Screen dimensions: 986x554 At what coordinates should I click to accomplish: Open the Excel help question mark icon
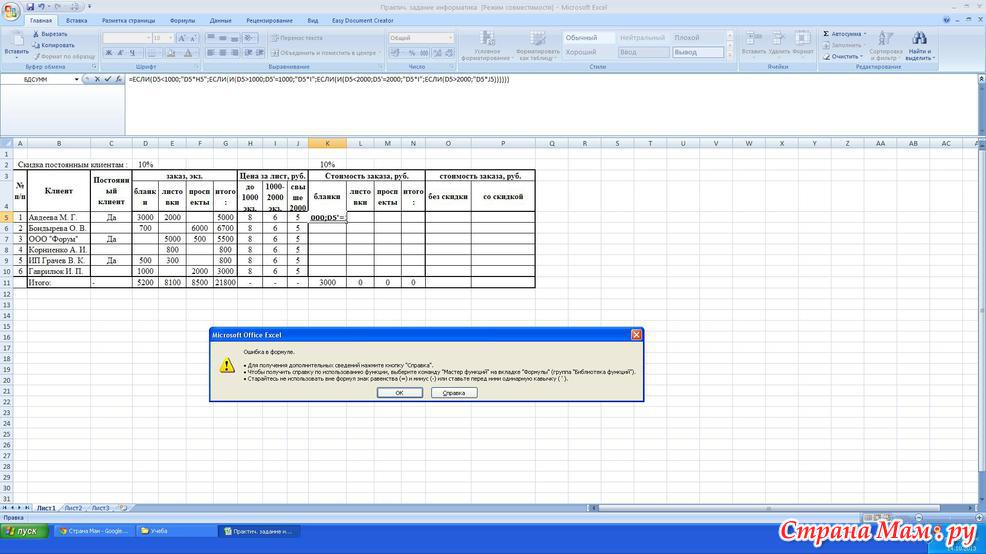tap(947, 20)
